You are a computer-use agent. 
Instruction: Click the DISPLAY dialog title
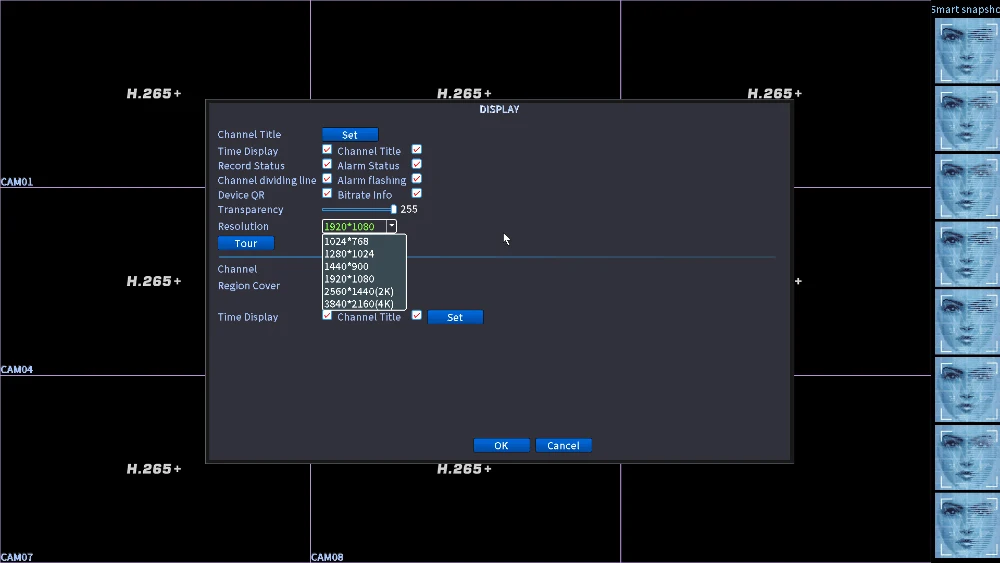pyautogui.click(x=499, y=109)
